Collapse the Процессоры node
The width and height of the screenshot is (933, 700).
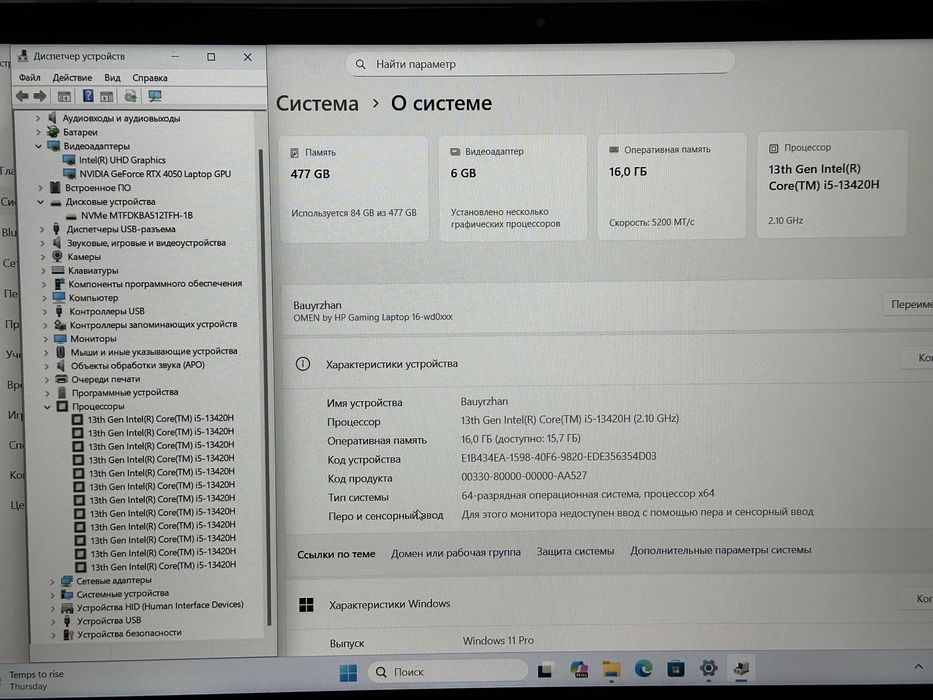(47, 407)
